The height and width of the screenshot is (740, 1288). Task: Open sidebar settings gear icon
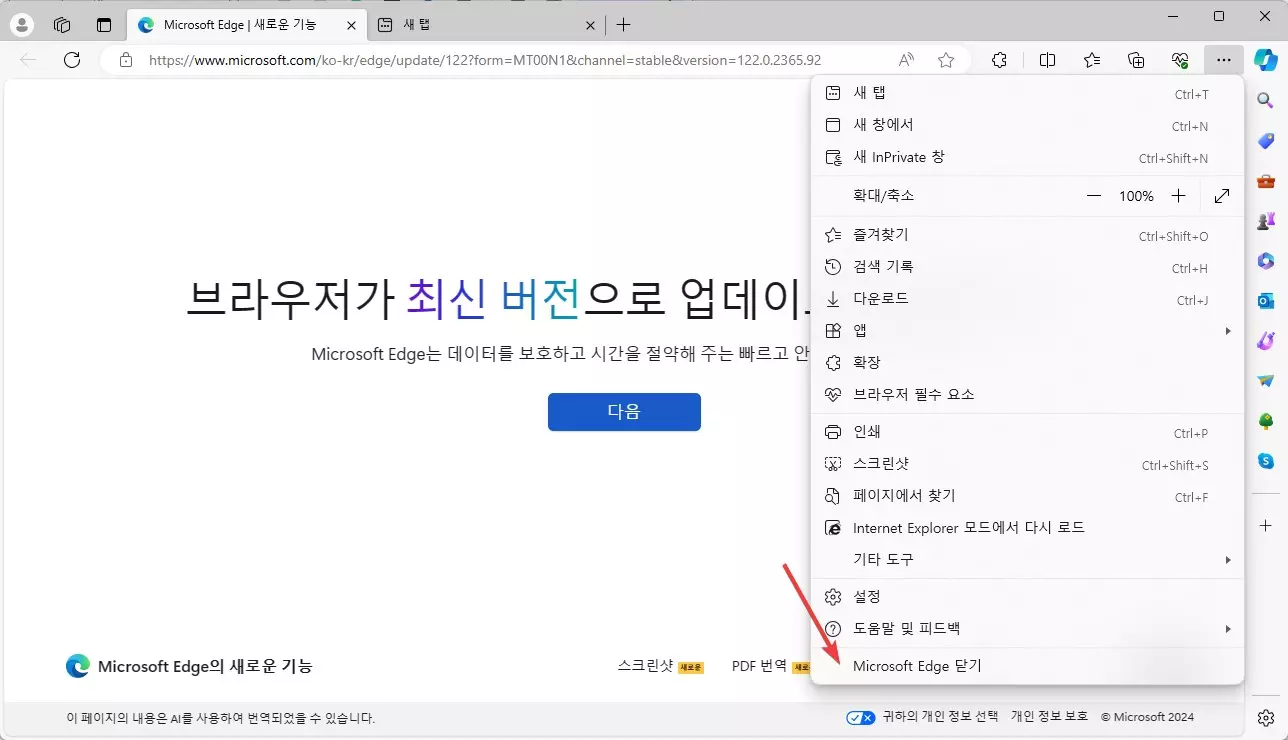coord(1265,717)
